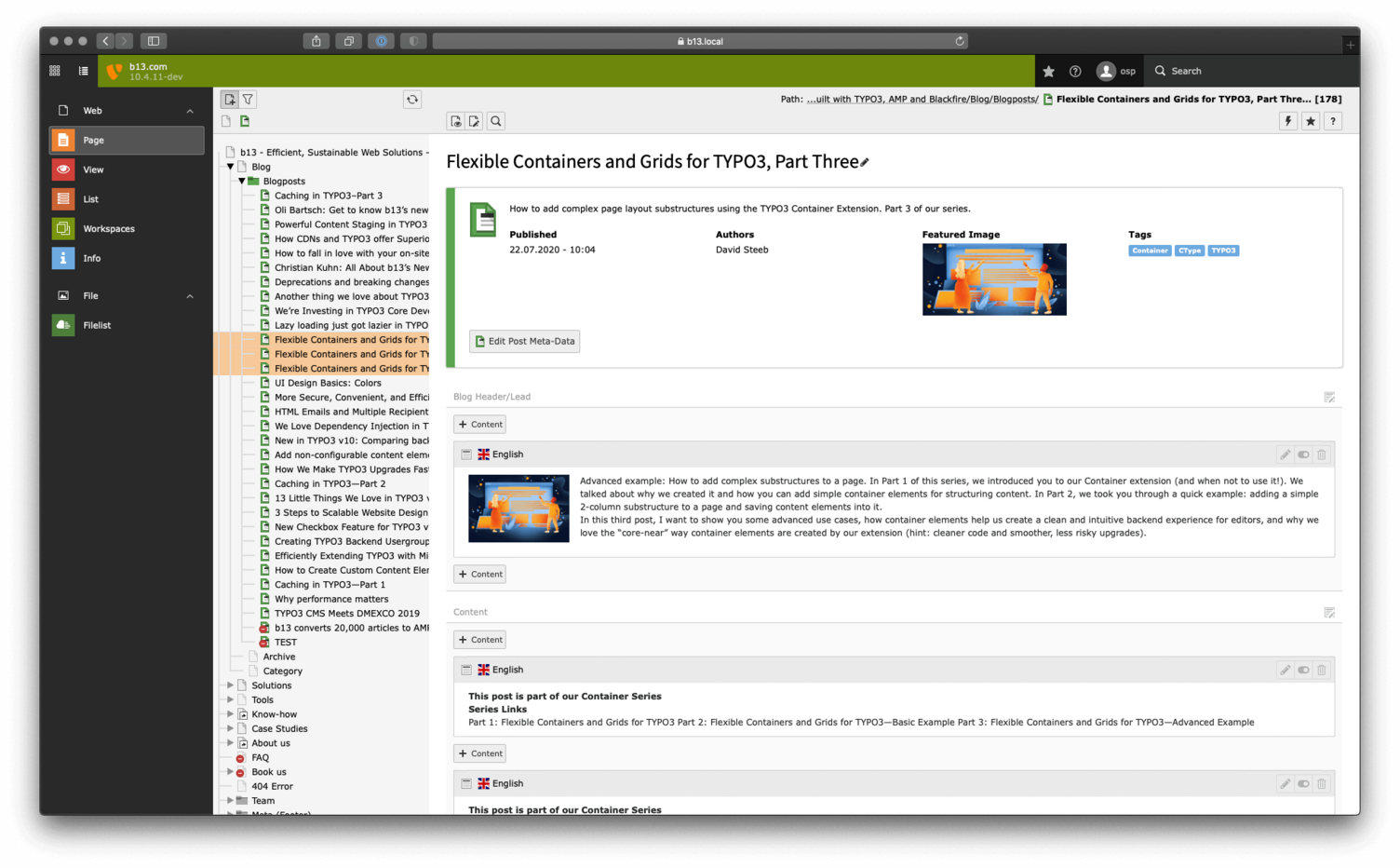Expand the Case Studies tree node
The image size is (1400, 868).
229,728
